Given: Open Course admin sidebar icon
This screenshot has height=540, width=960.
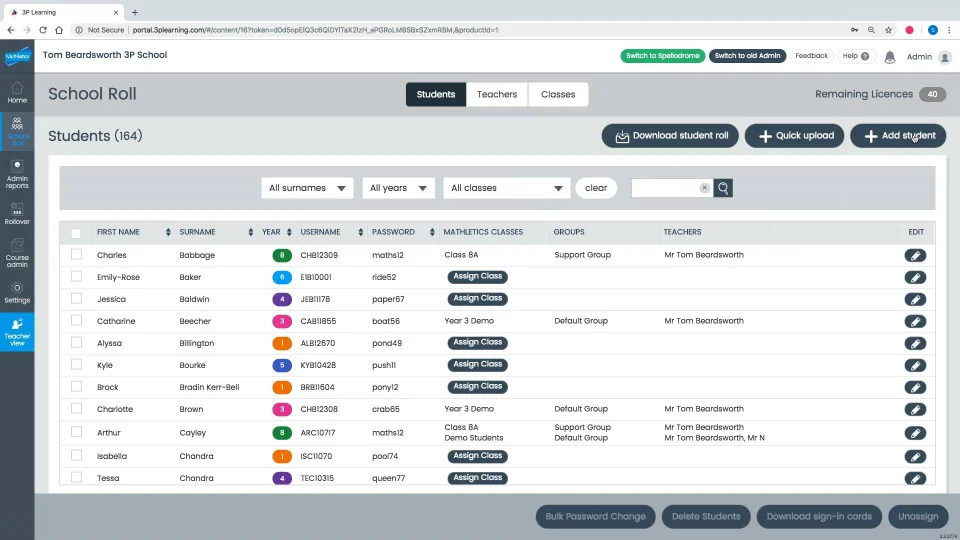Looking at the screenshot, I should [17, 253].
